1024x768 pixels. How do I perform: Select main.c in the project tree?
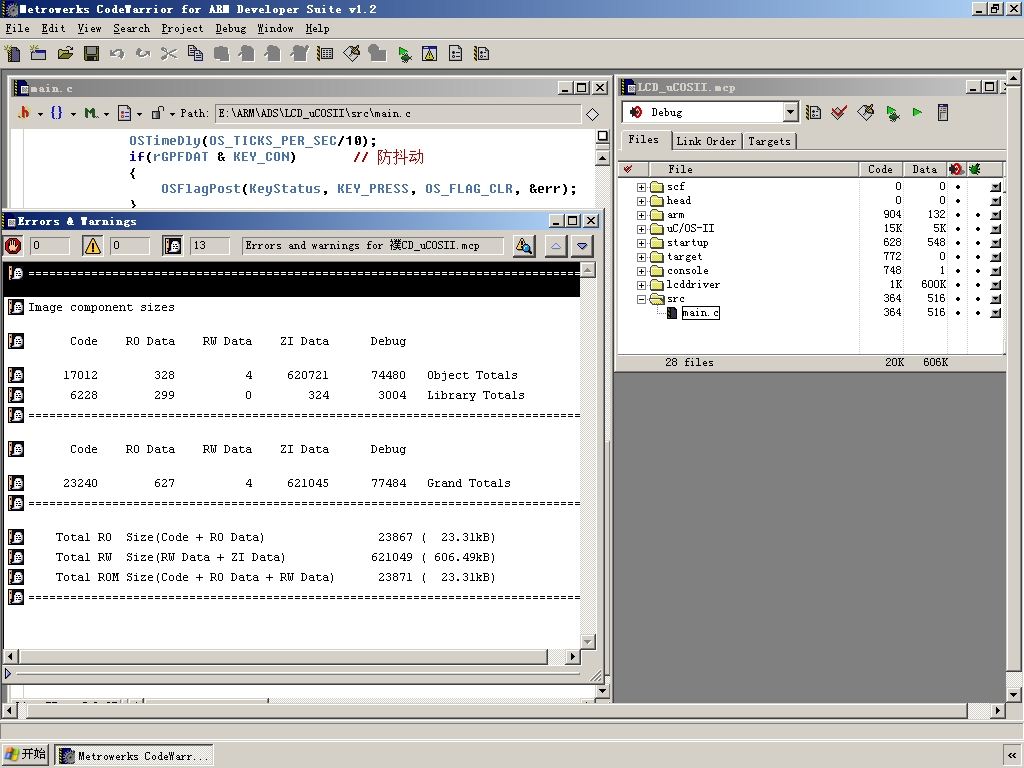click(700, 313)
